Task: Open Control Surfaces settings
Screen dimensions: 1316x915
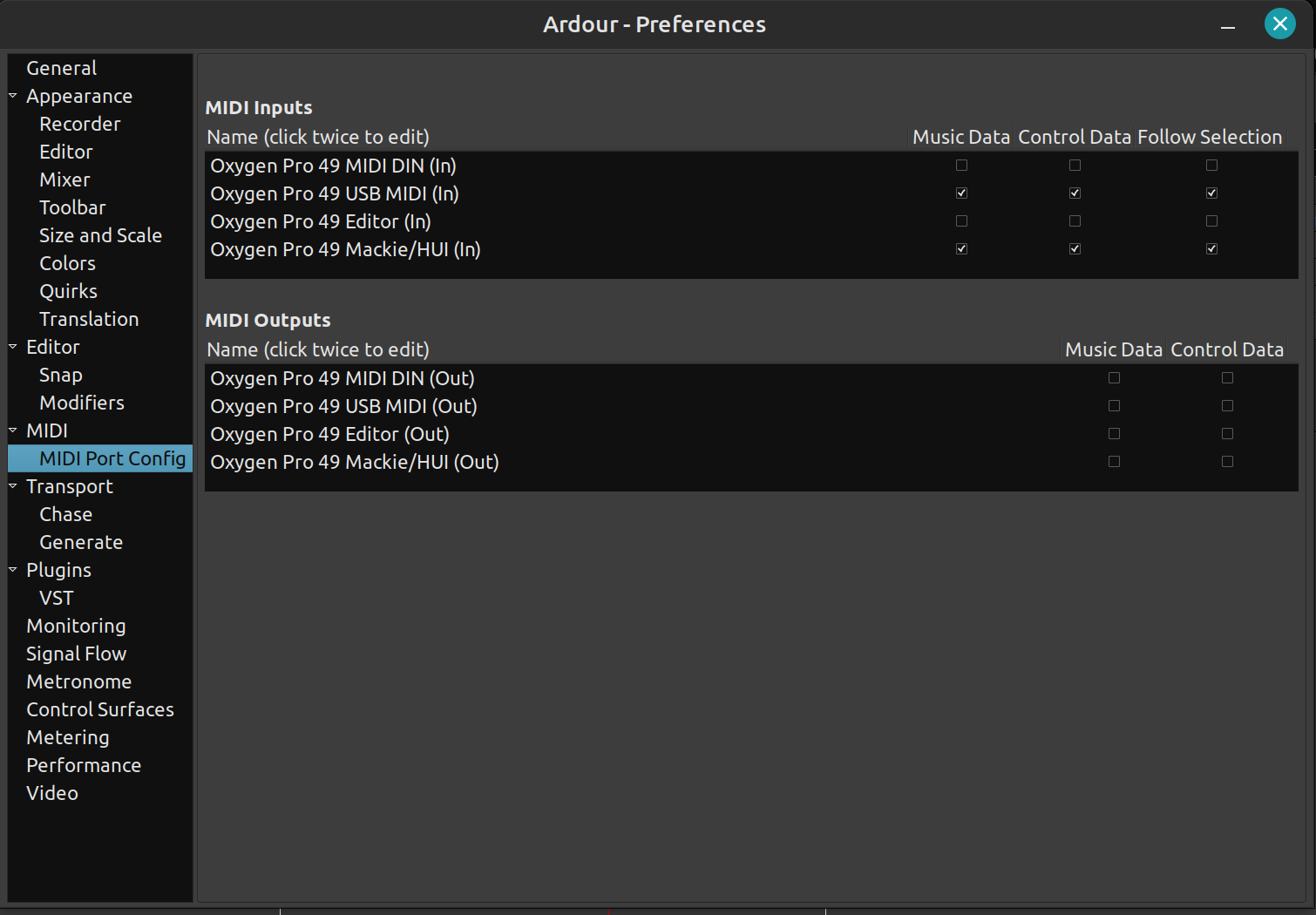Action: coord(99,709)
